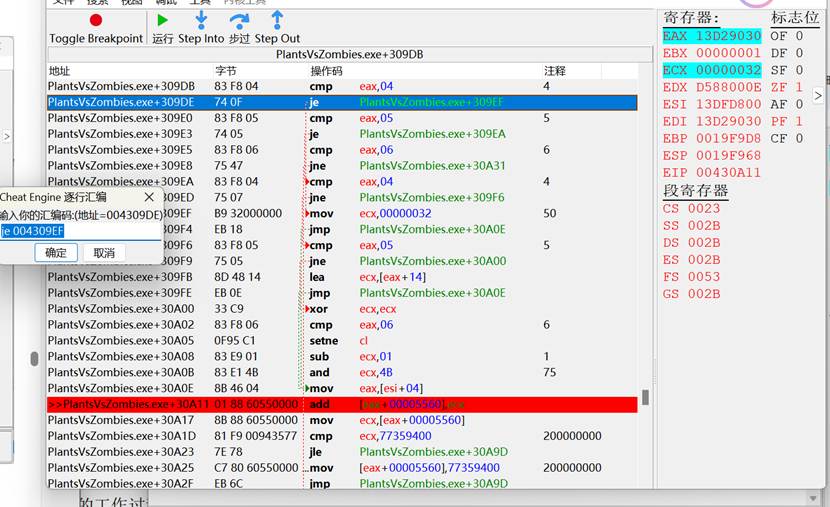Toggle the AF flag value
This screenshot has width=830, height=507.
click(799, 104)
